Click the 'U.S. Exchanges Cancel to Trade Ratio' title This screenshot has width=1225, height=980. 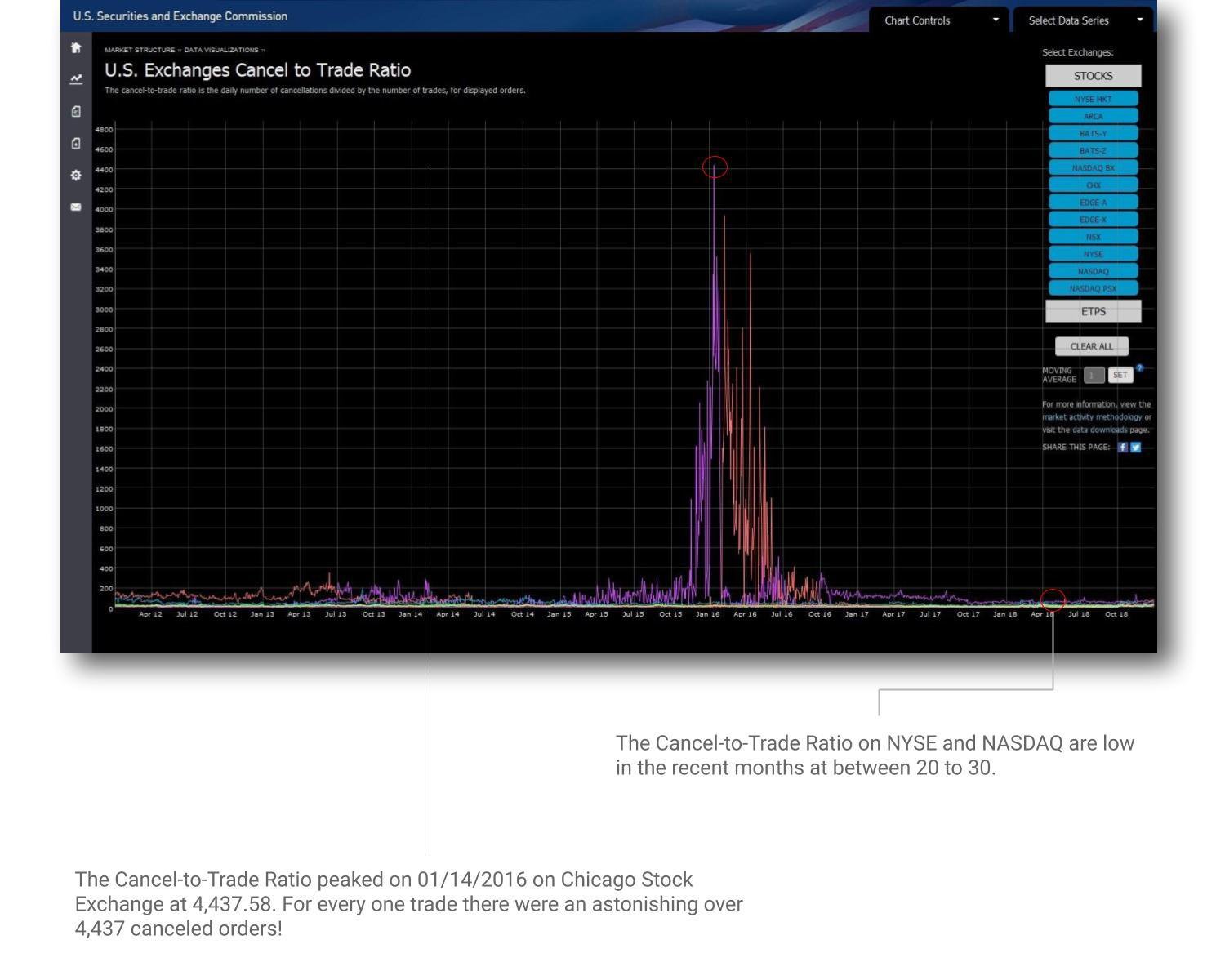257,70
